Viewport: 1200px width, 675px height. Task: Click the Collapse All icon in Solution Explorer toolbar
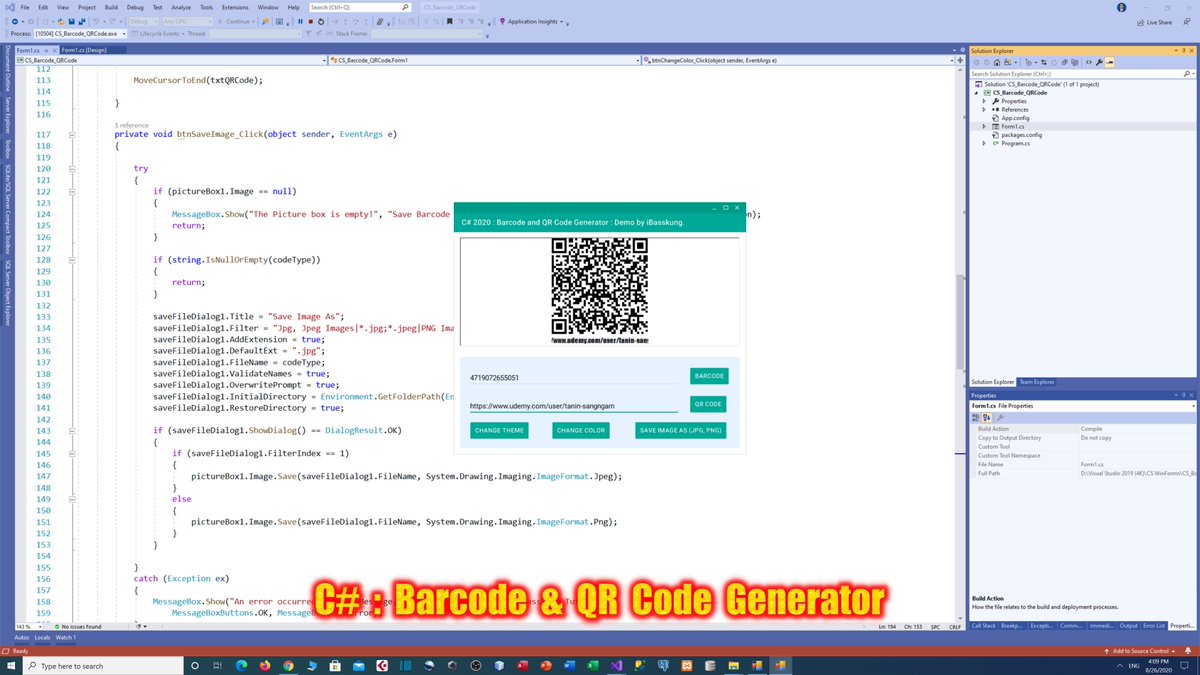click(x=1065, y=62)
